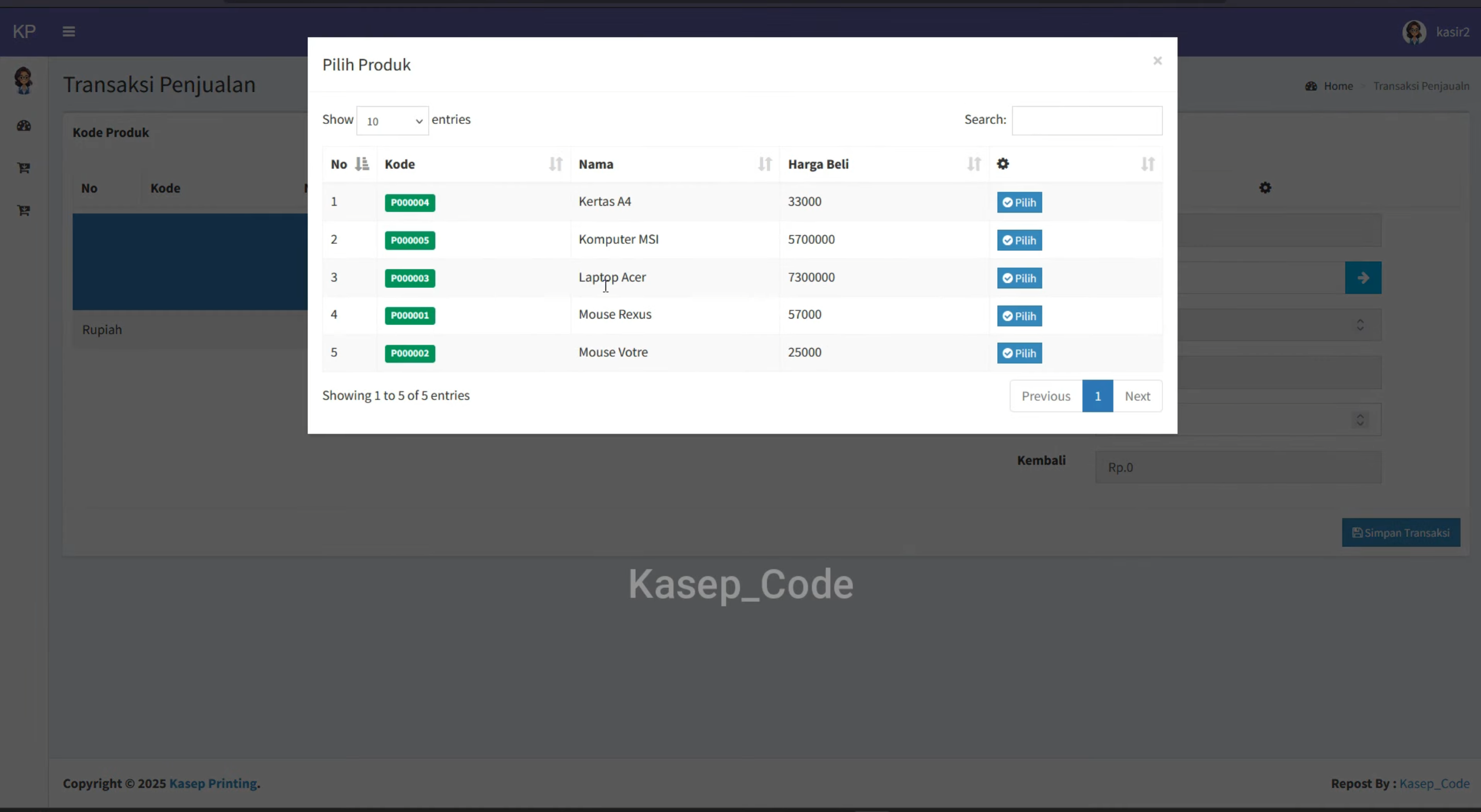Click the Simpan Transaksi button

1400,532
